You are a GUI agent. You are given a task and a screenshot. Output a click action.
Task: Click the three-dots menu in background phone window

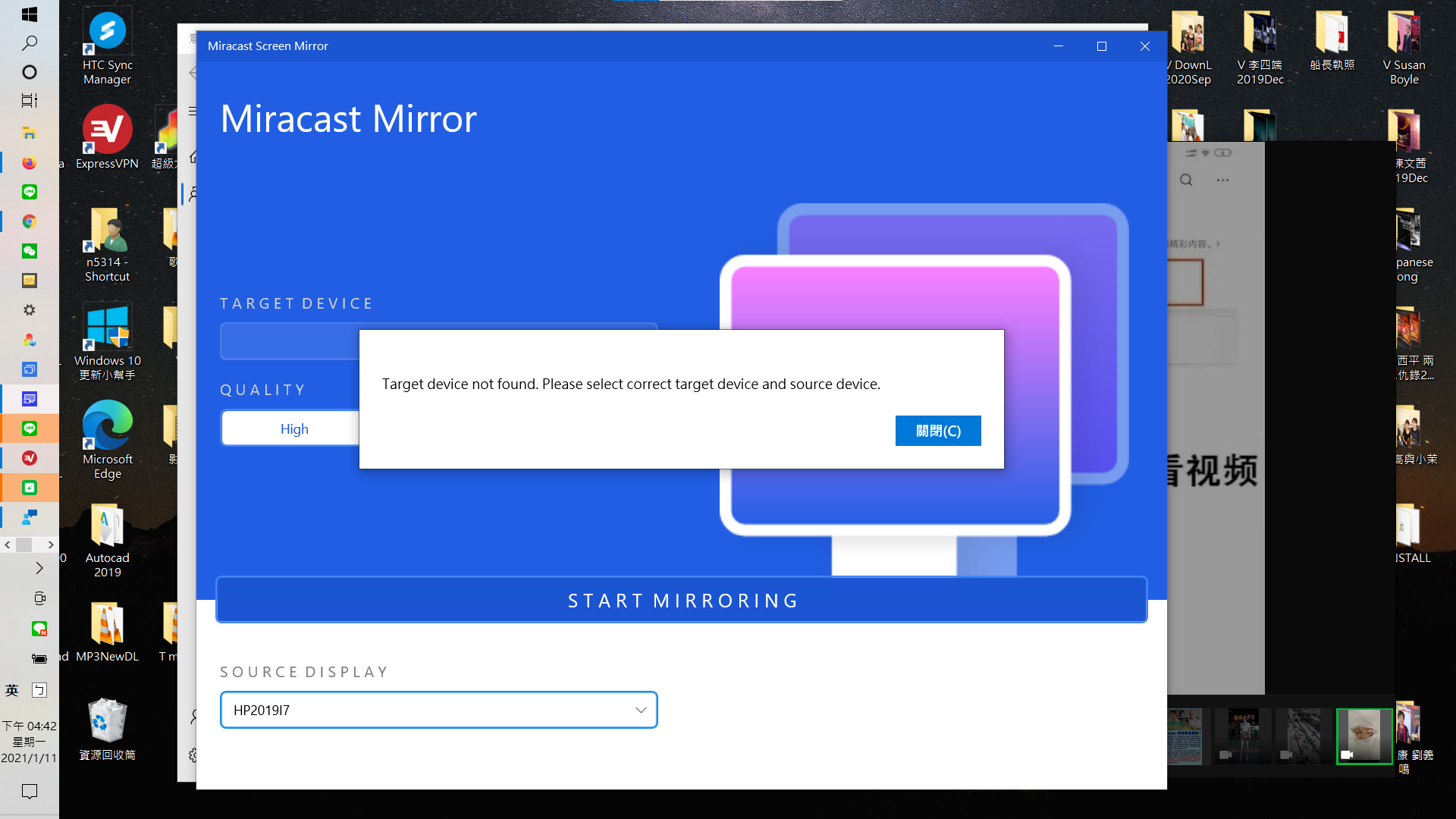pyautogui.click(x=1222, y=180)
